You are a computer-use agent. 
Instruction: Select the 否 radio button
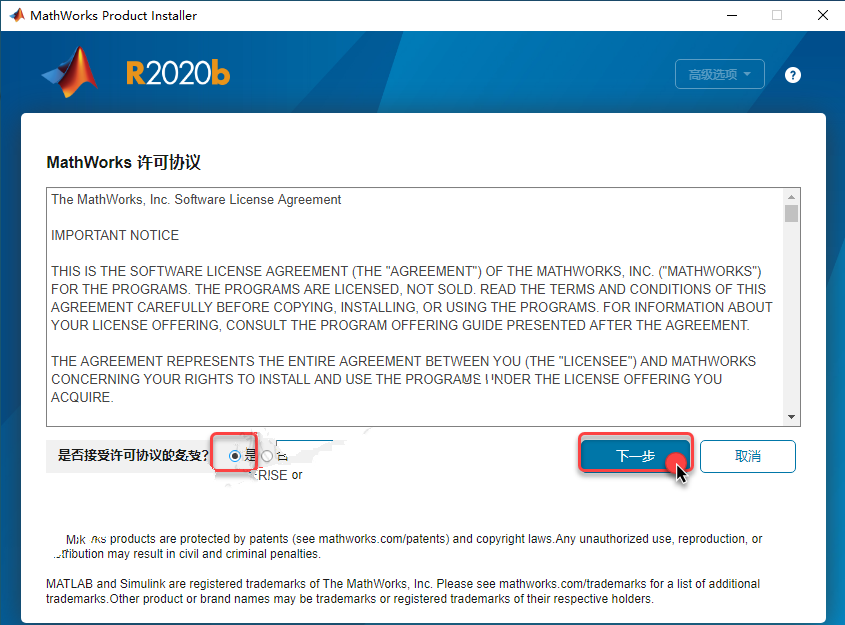[x=267, y=456]
